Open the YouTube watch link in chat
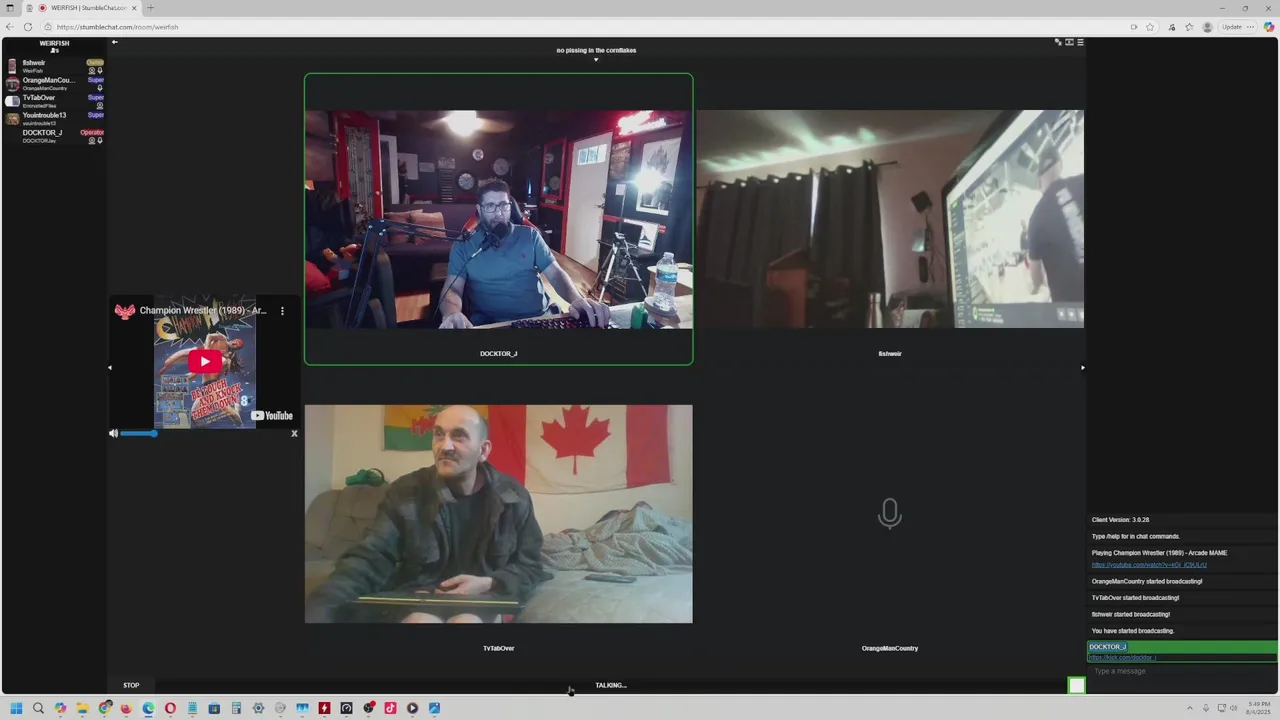The image size is (1280, 720). [x=1149, y=565]
